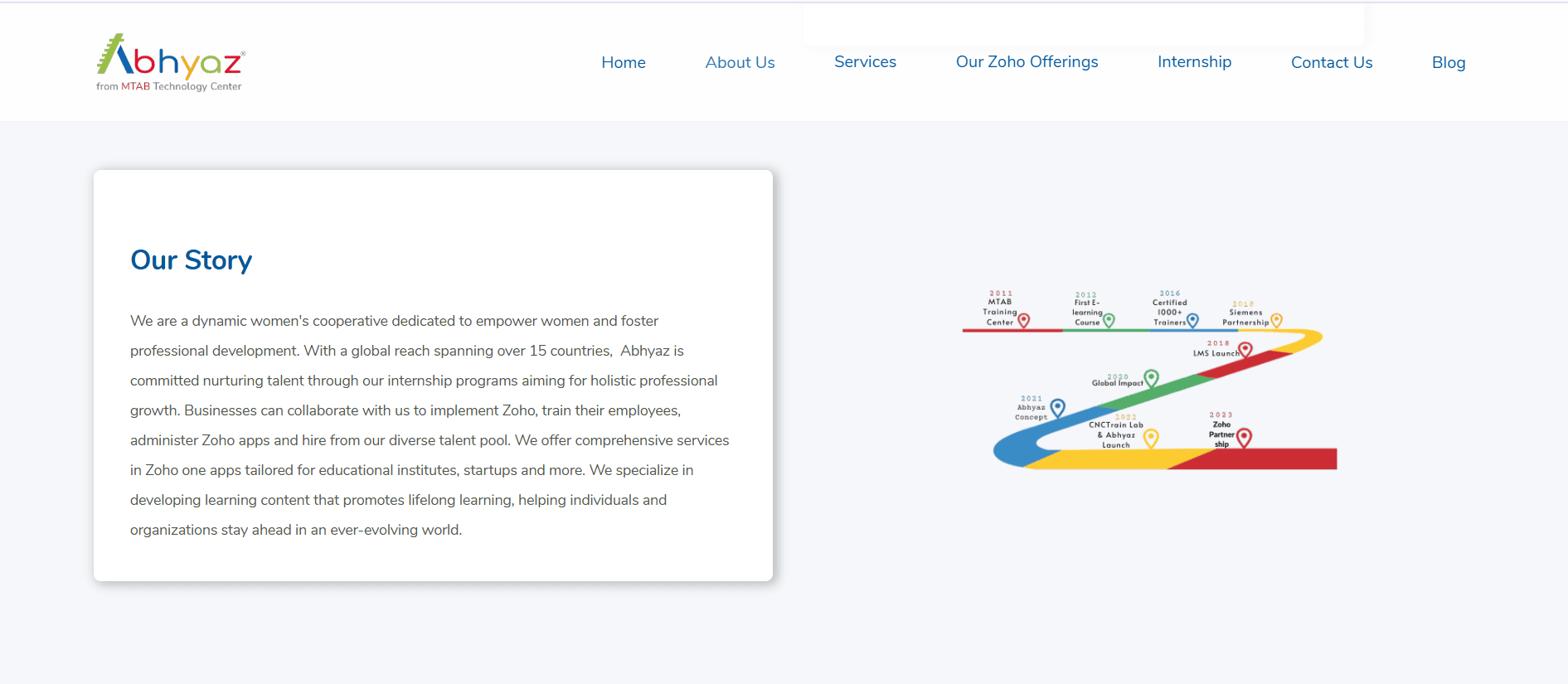Click the CNCTrain Lab & Abhyaz Launch pin
The height and width of the screenshot is (684, 1568).
pos(1151,438)
